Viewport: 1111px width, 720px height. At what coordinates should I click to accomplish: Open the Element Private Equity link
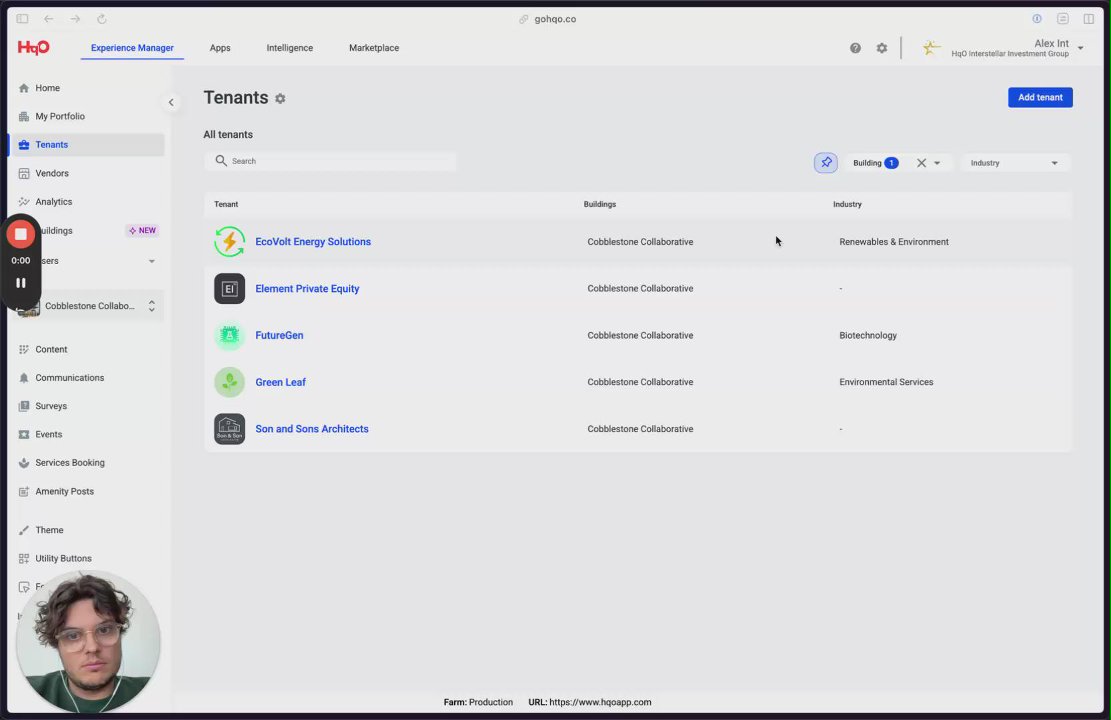(x=308, y=288)
